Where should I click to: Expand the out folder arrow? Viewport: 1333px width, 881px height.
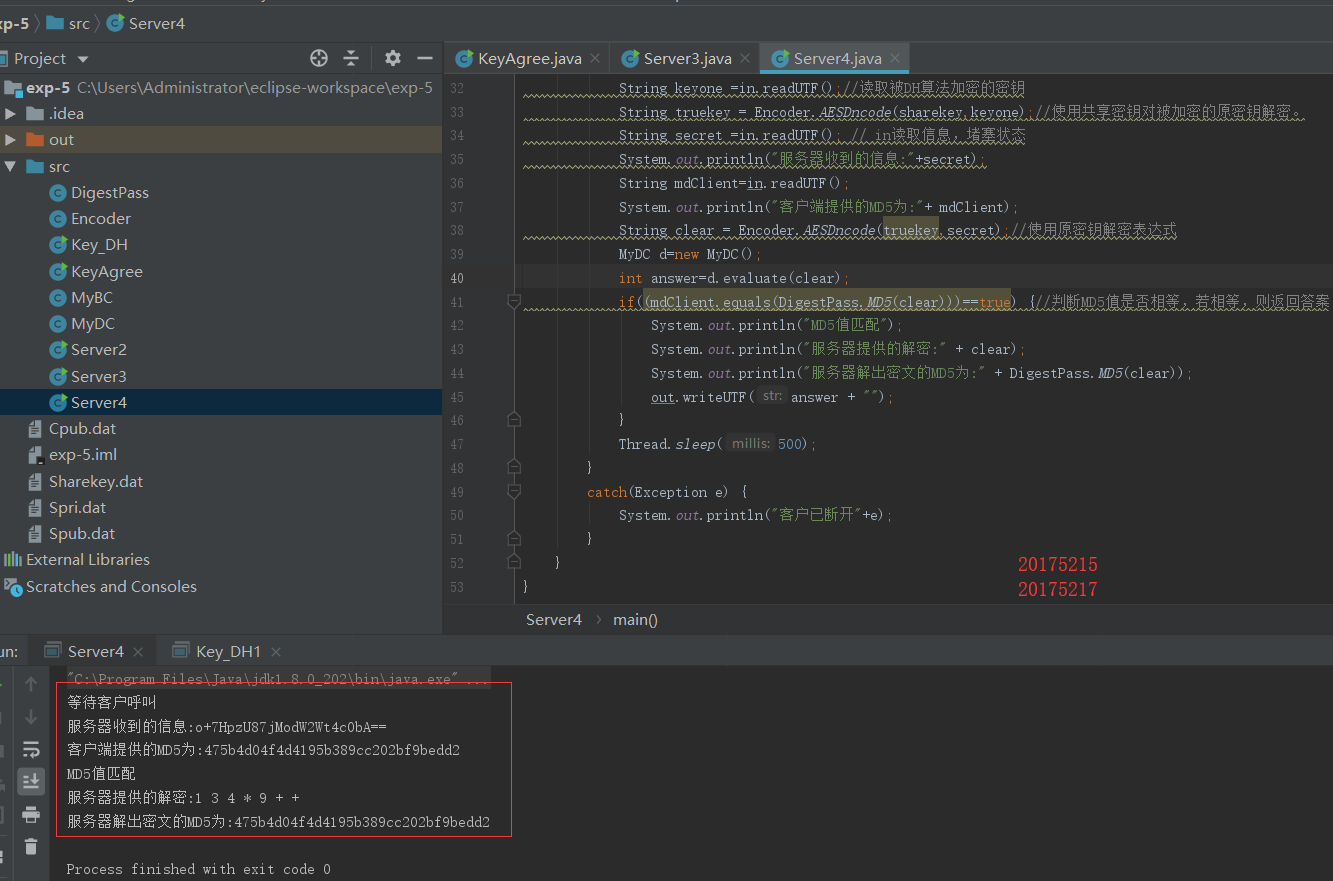coord(11,140)
